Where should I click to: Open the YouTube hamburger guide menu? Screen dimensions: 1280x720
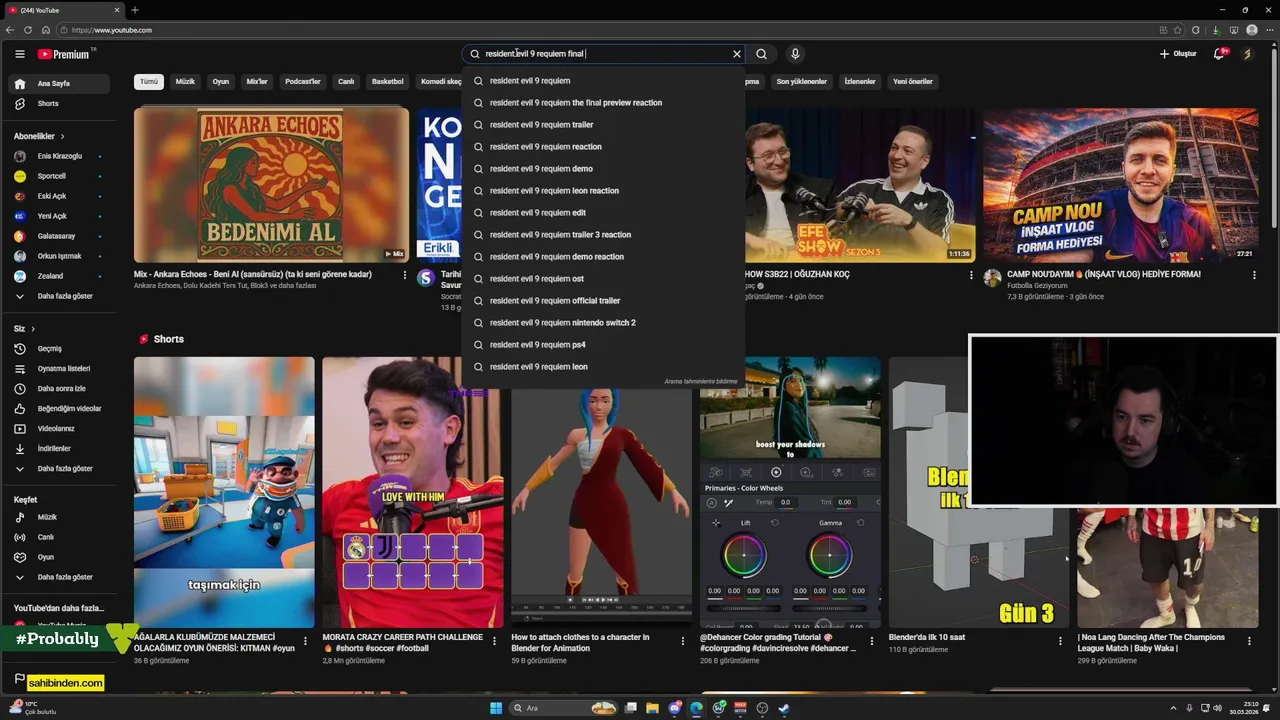point(19,54)
